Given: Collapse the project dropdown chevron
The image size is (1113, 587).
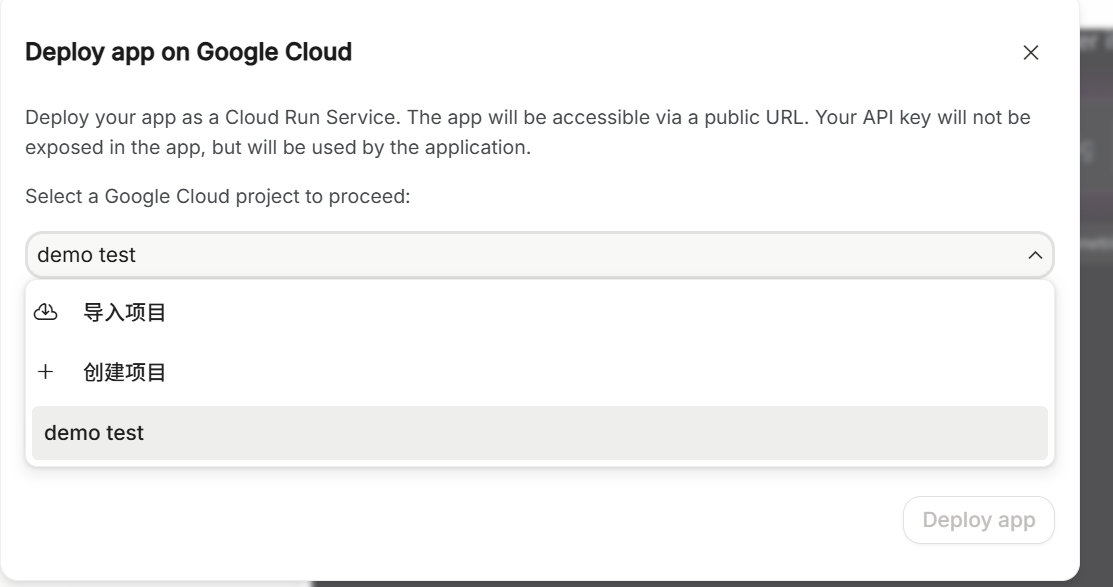Looking at the screenshot, I should 1035,255.
